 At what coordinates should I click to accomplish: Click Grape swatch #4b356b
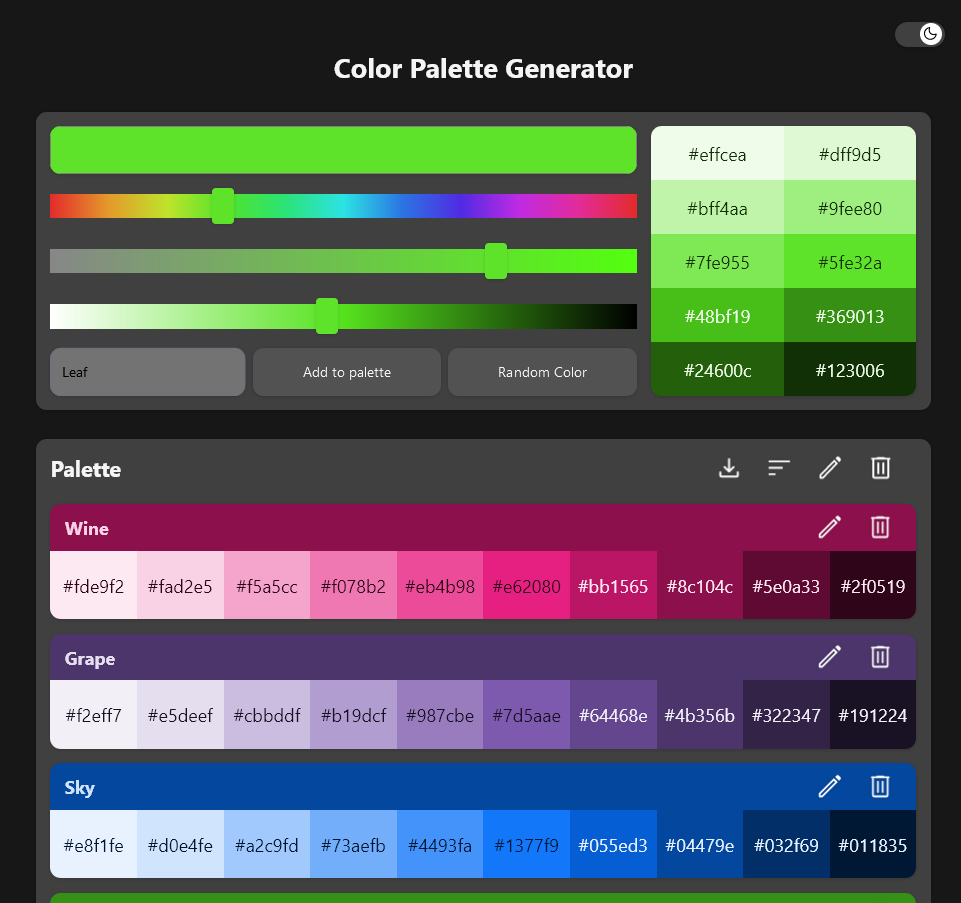tap(700, 715)
